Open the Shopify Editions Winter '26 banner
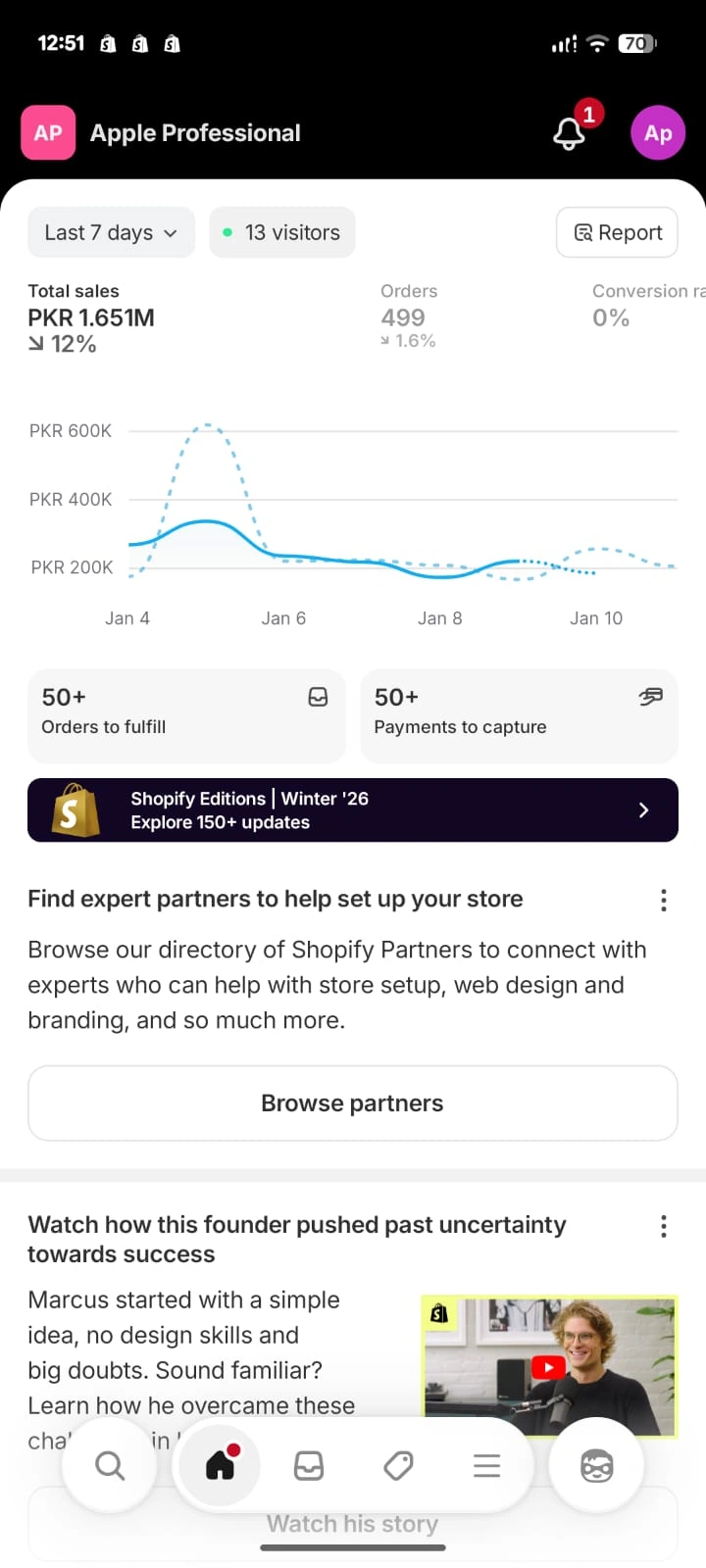 (353, 809)
